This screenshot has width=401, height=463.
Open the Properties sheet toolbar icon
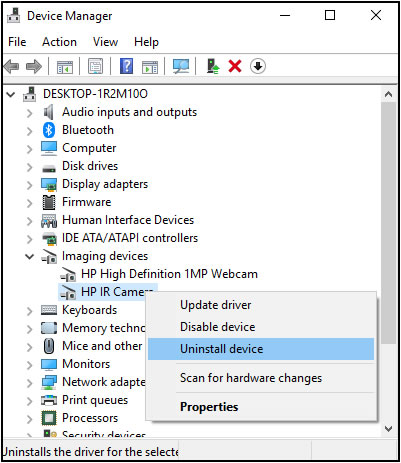(96, 66)
